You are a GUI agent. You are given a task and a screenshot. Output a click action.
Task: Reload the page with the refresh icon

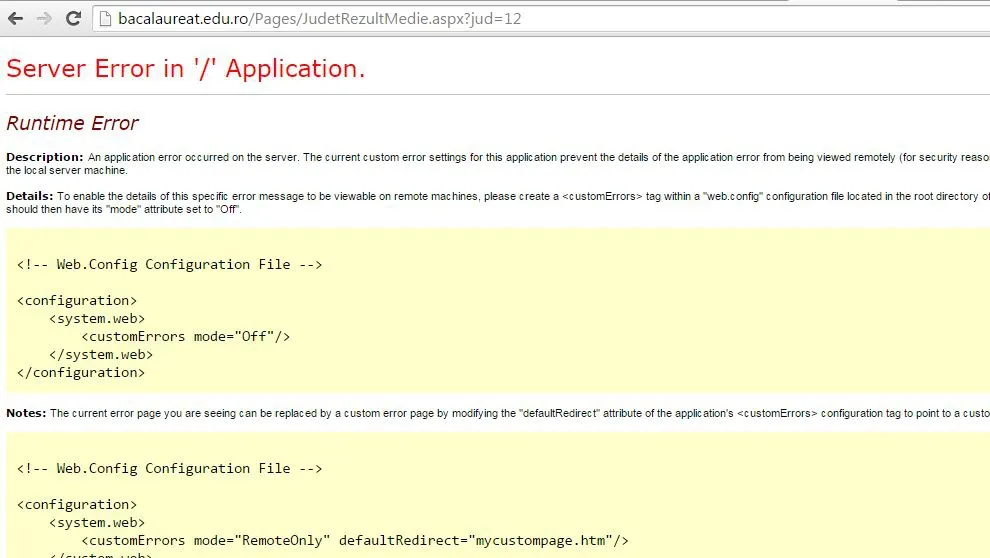73,18
